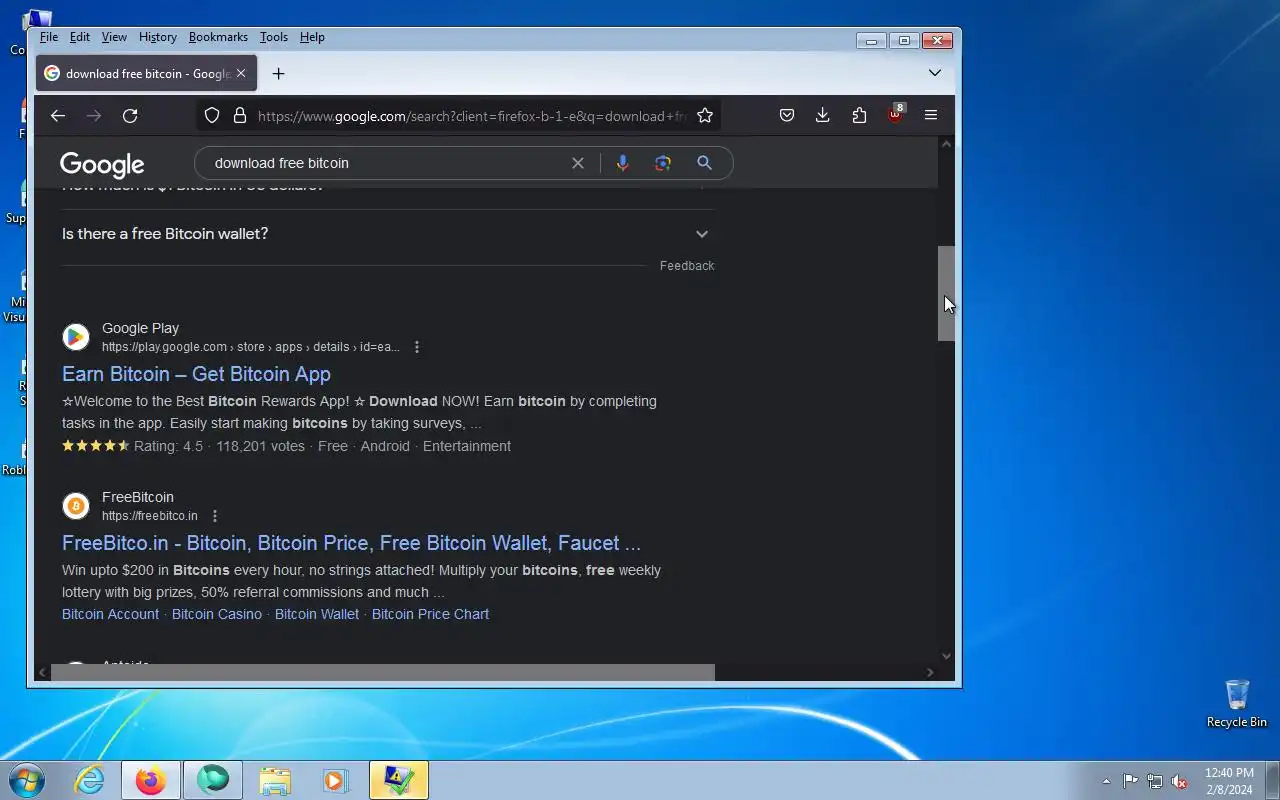Open Windows Media Player from taskbar
1280x800 pixels.
click(x=336, y=780)
